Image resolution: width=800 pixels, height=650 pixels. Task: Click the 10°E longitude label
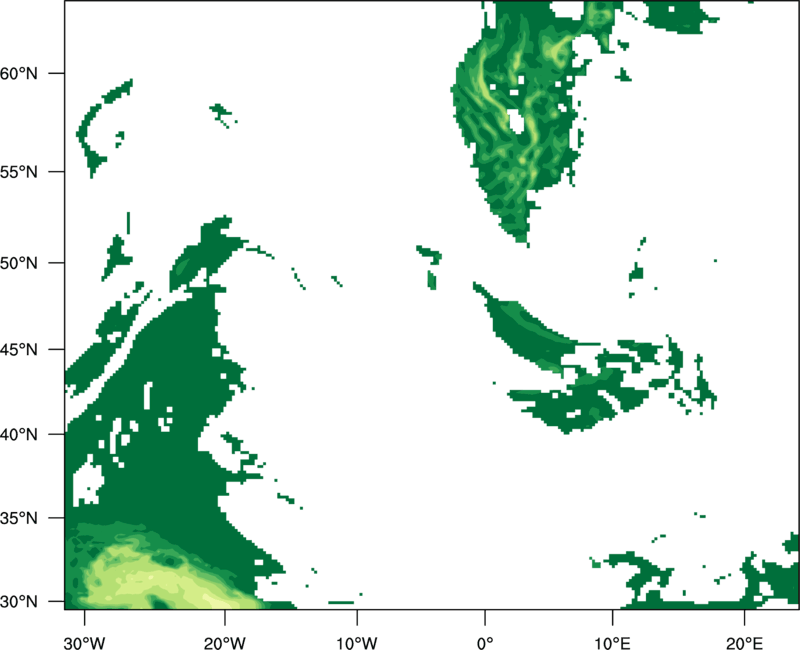pos(613,643)
